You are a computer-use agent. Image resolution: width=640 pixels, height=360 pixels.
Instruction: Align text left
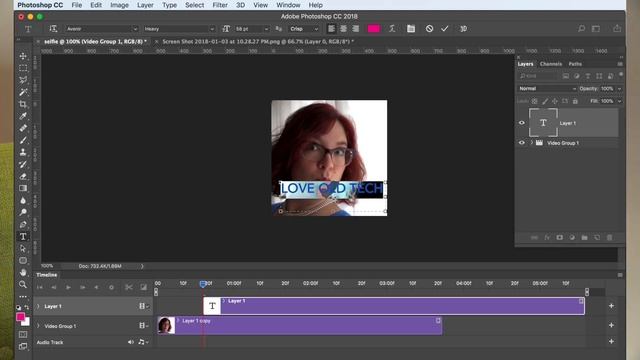(331, 29)
